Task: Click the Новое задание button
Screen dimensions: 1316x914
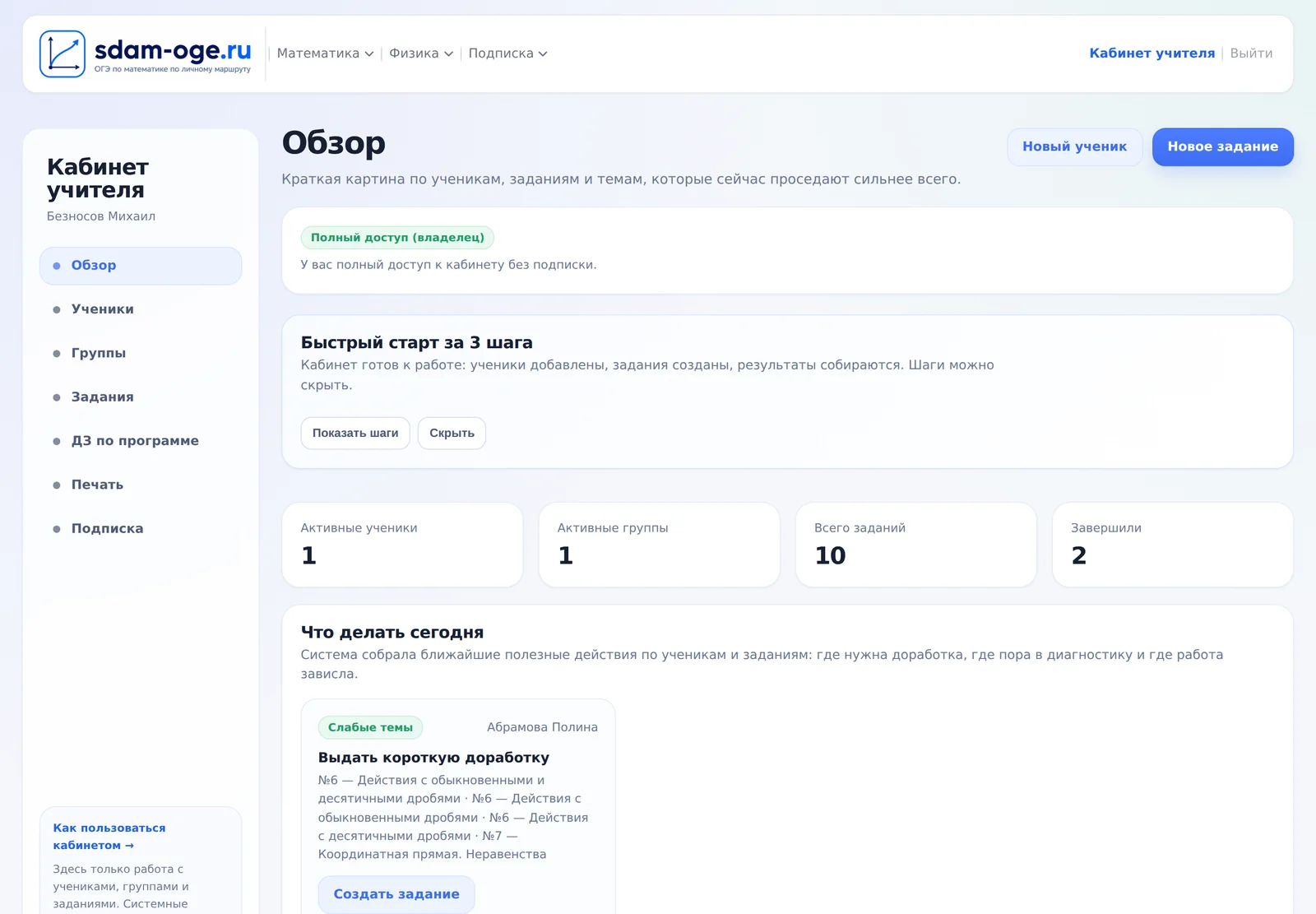Action: point(1222,146)
